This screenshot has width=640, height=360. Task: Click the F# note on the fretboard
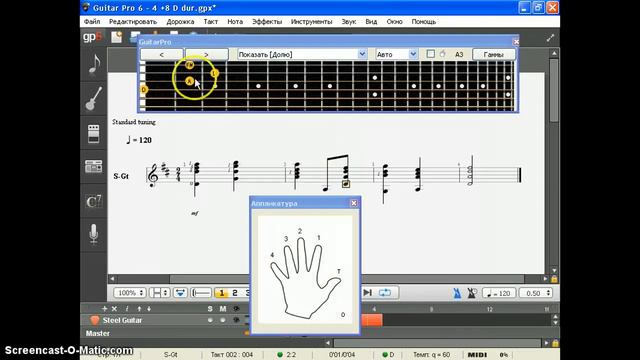(189, 64)
